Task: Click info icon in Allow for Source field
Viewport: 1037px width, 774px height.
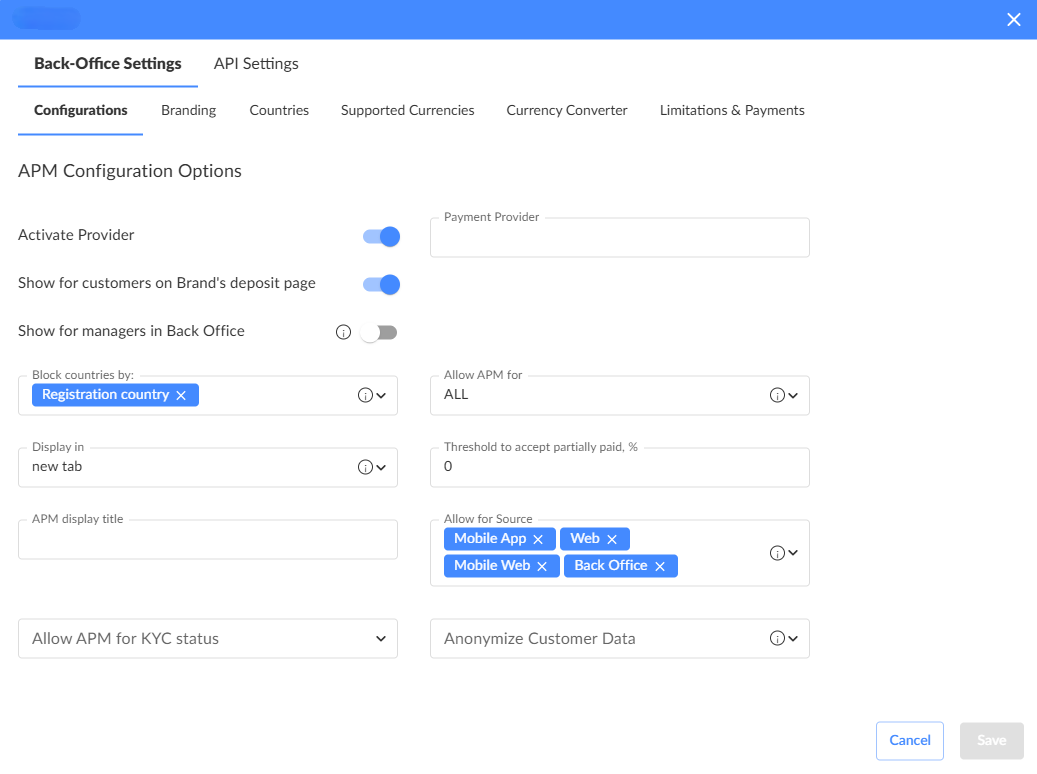Action: click(777, 552)
